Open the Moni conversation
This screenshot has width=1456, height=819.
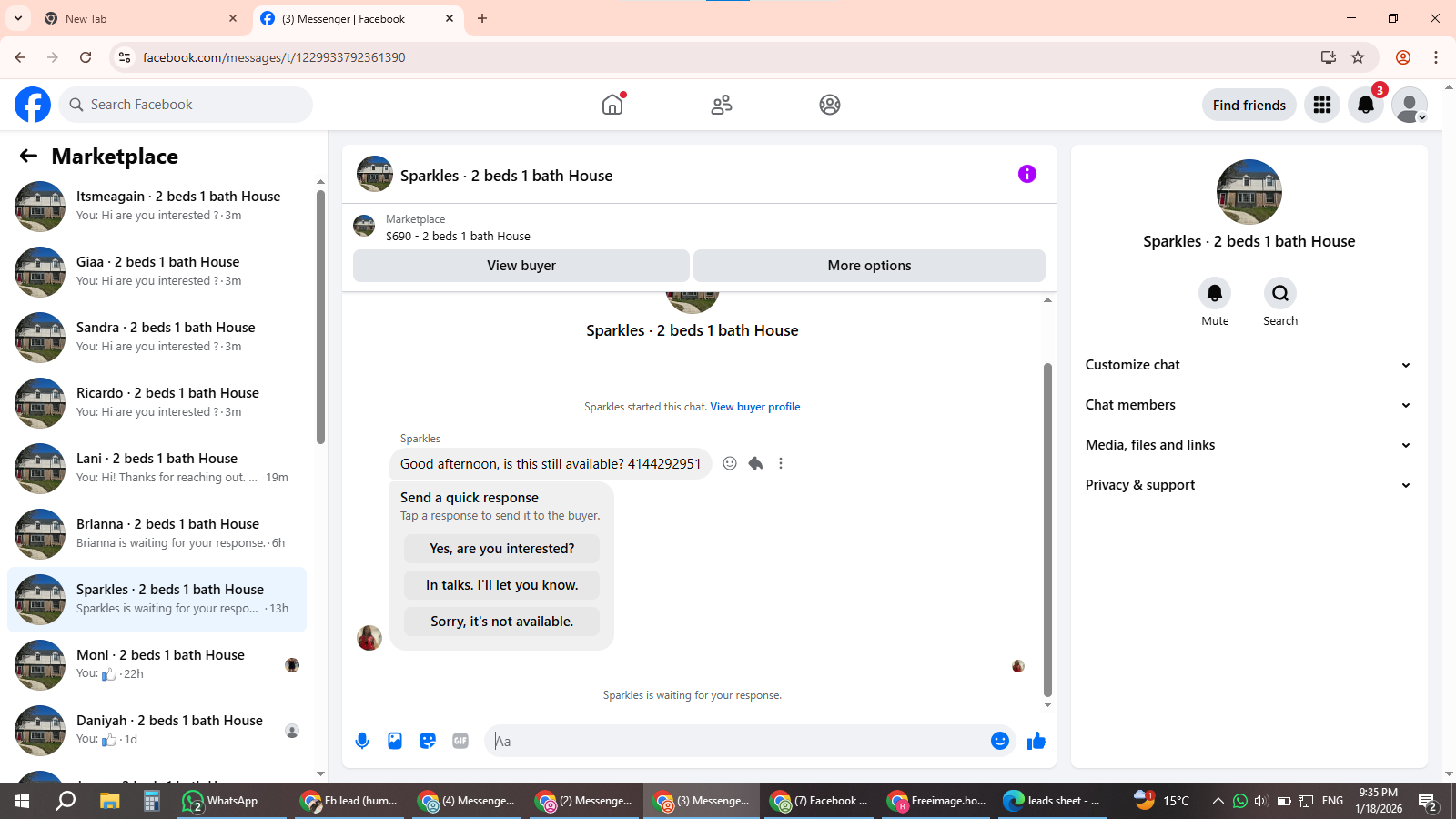(x=157, y=665)
